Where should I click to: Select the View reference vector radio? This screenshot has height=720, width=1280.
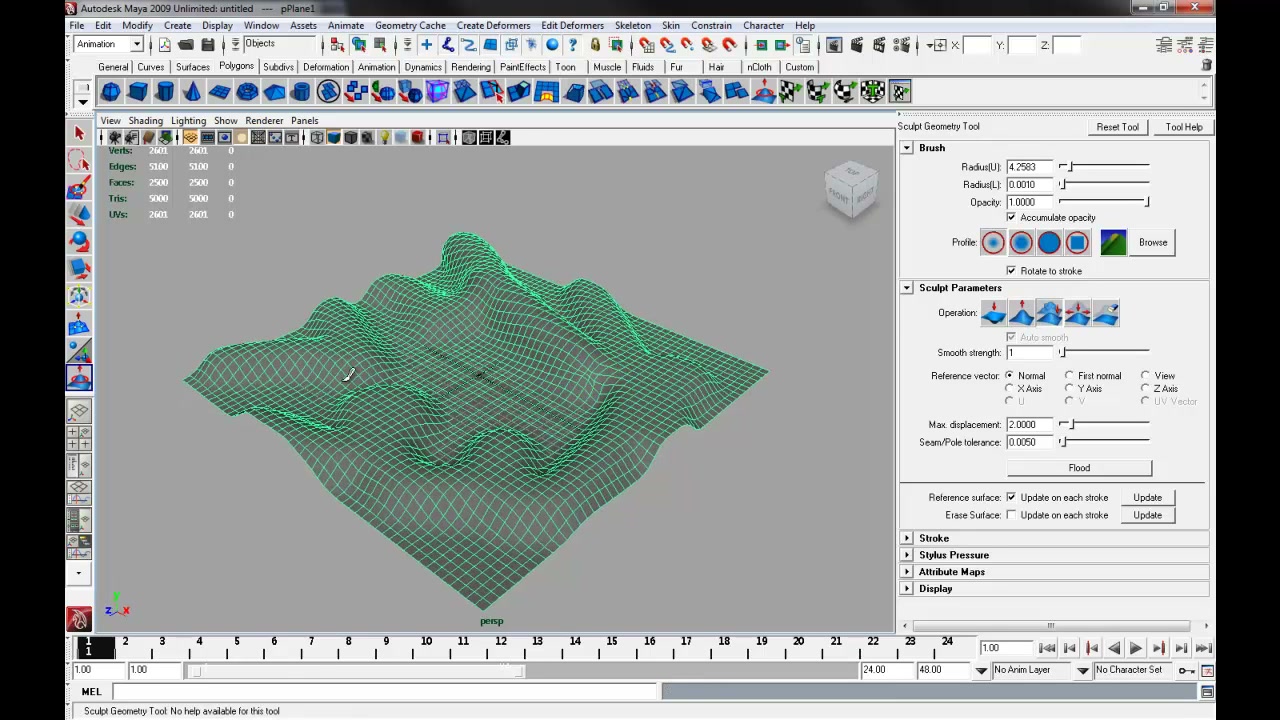[1145, 376]
